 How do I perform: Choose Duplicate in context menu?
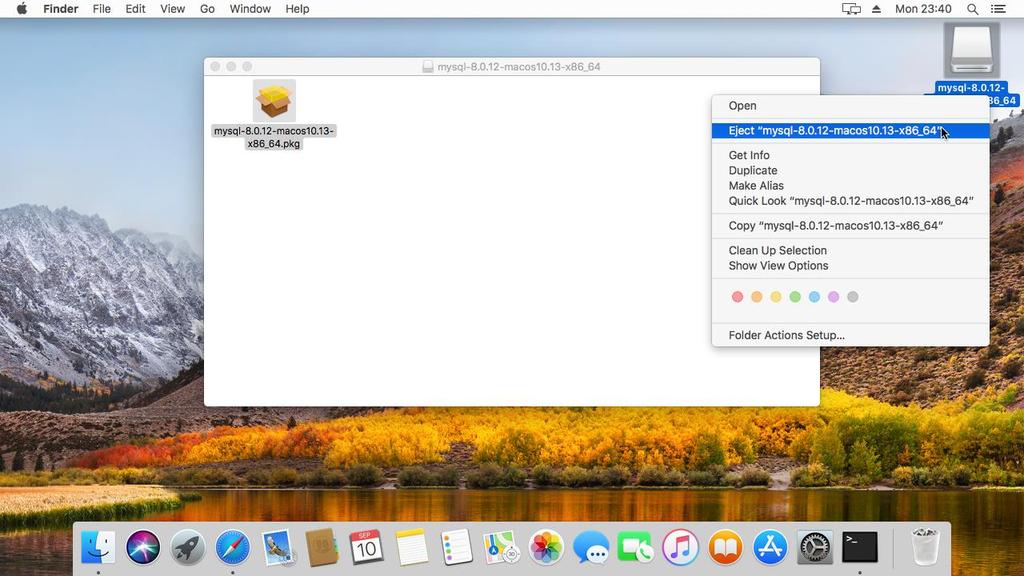(x=850, y=170)
